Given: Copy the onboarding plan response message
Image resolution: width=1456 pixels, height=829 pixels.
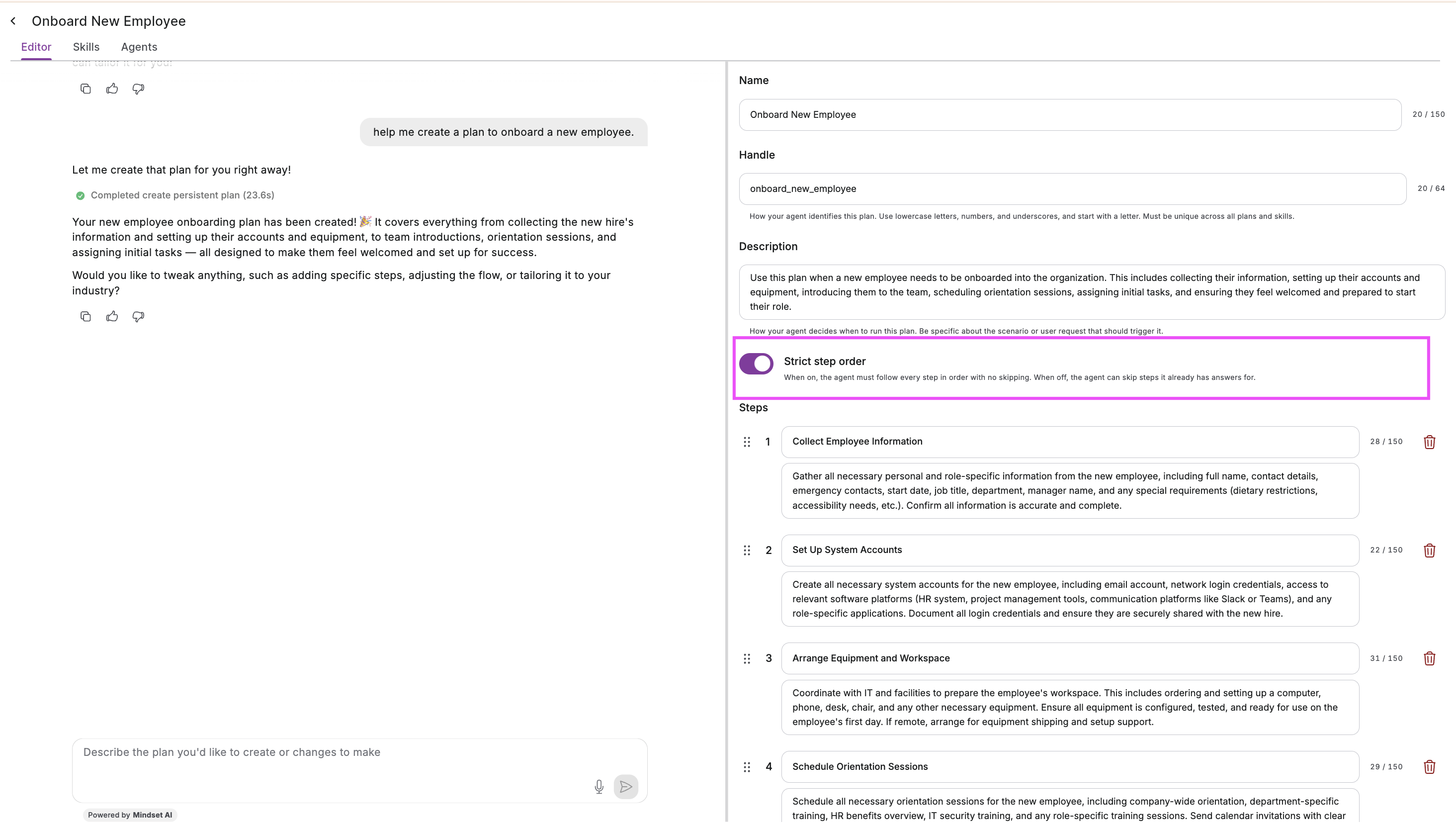Looking at the screenshot, I should pos(86,317).
